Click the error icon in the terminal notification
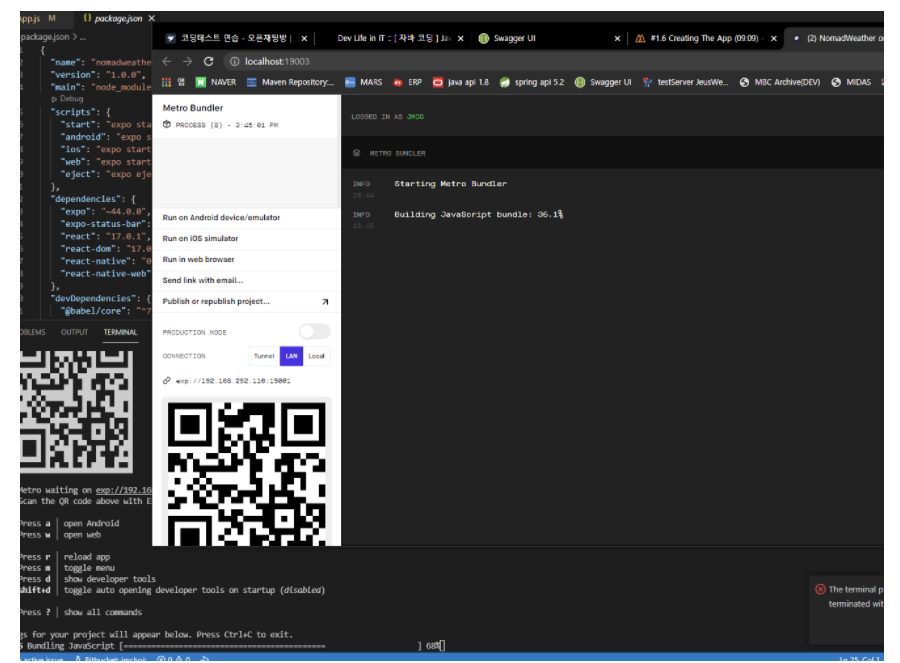The height and width of the screenshot is (663, 900). [x=820, y=589]
